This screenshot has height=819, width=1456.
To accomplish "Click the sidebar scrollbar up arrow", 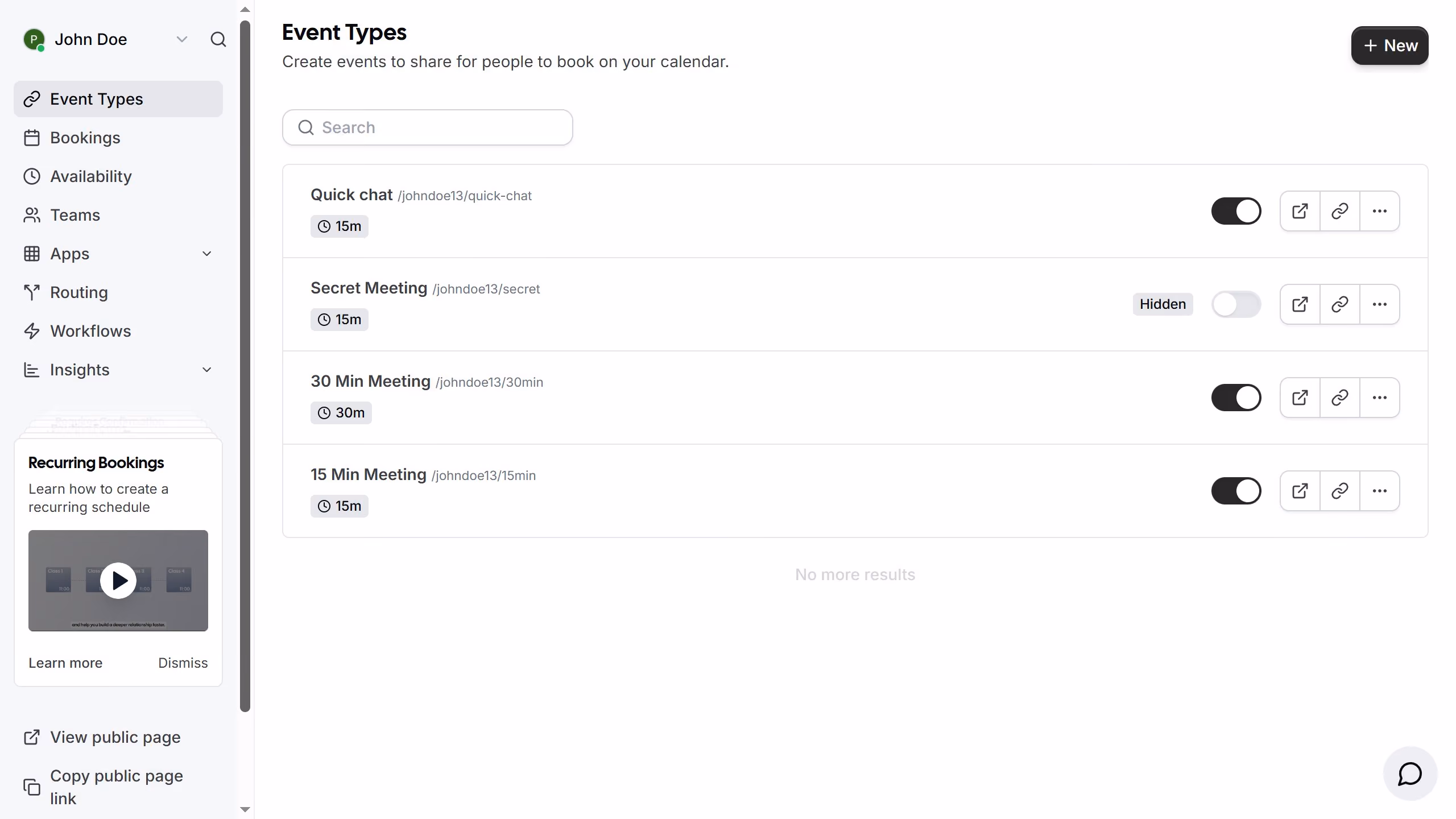I will tap(245, 10).
